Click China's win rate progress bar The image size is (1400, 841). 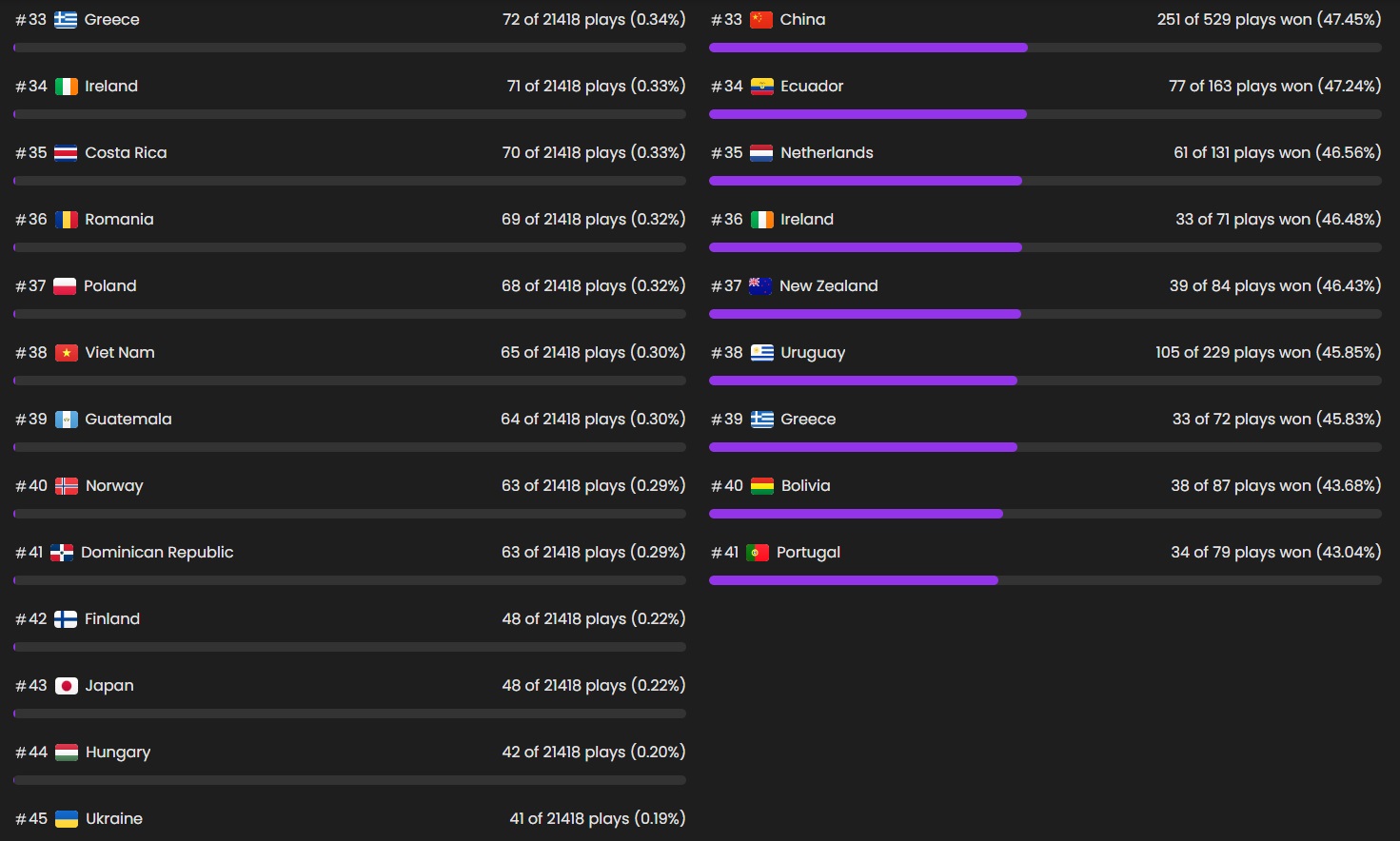point(868,48)
